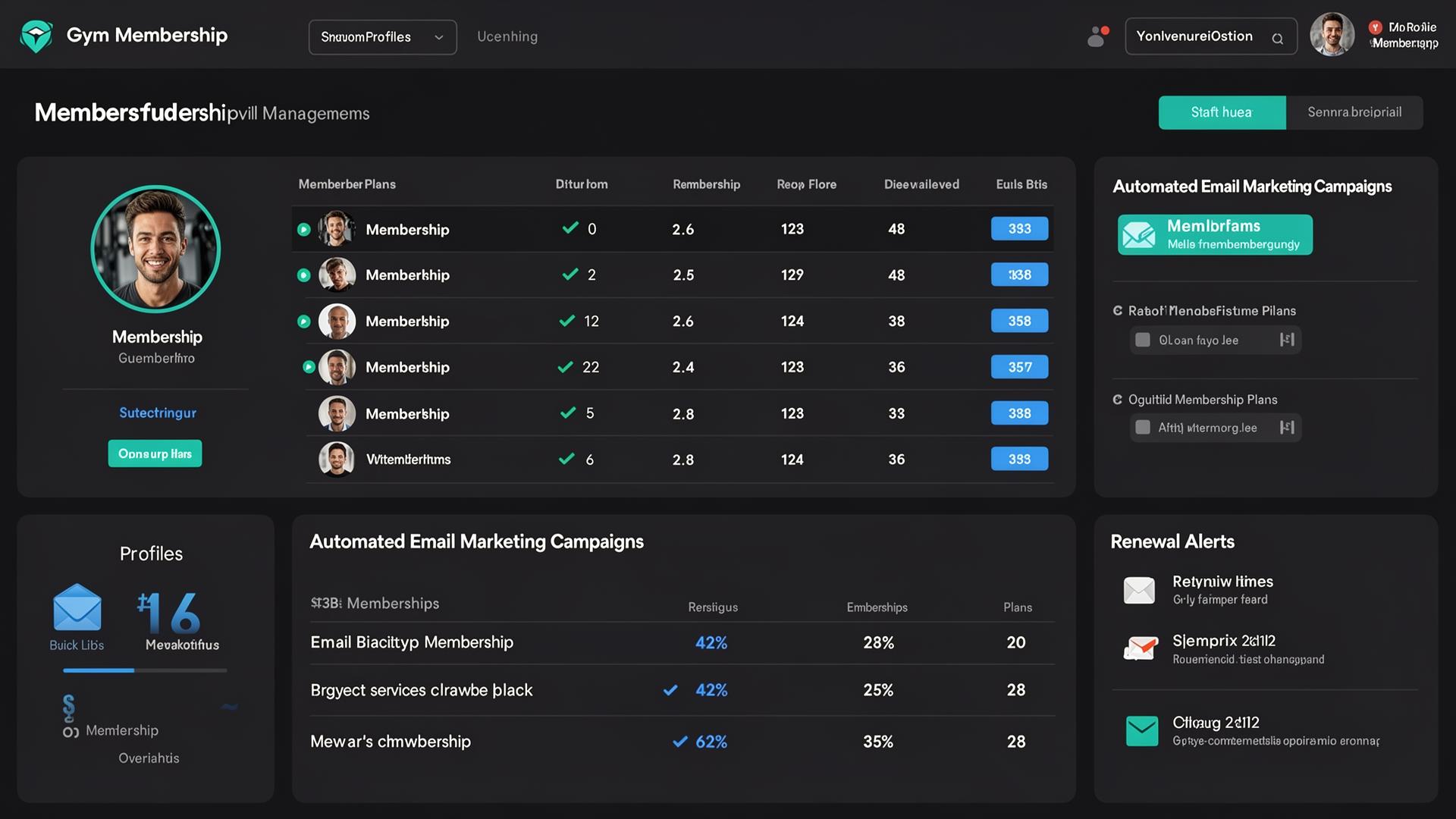The width and height of the screenshot is (1456, 819).
Task: Click the YonlvenureiOstion search field
Action: (x=1211, y=36)
